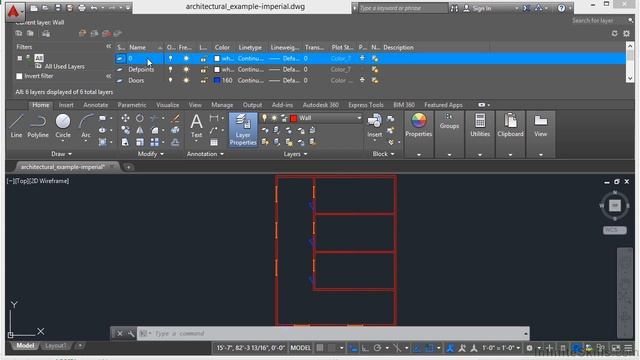Click the ViewCube in drawing area
Image resolution: width=640 pixels, height=360 pixels.
pyautogui.click(x=615, y=205)
